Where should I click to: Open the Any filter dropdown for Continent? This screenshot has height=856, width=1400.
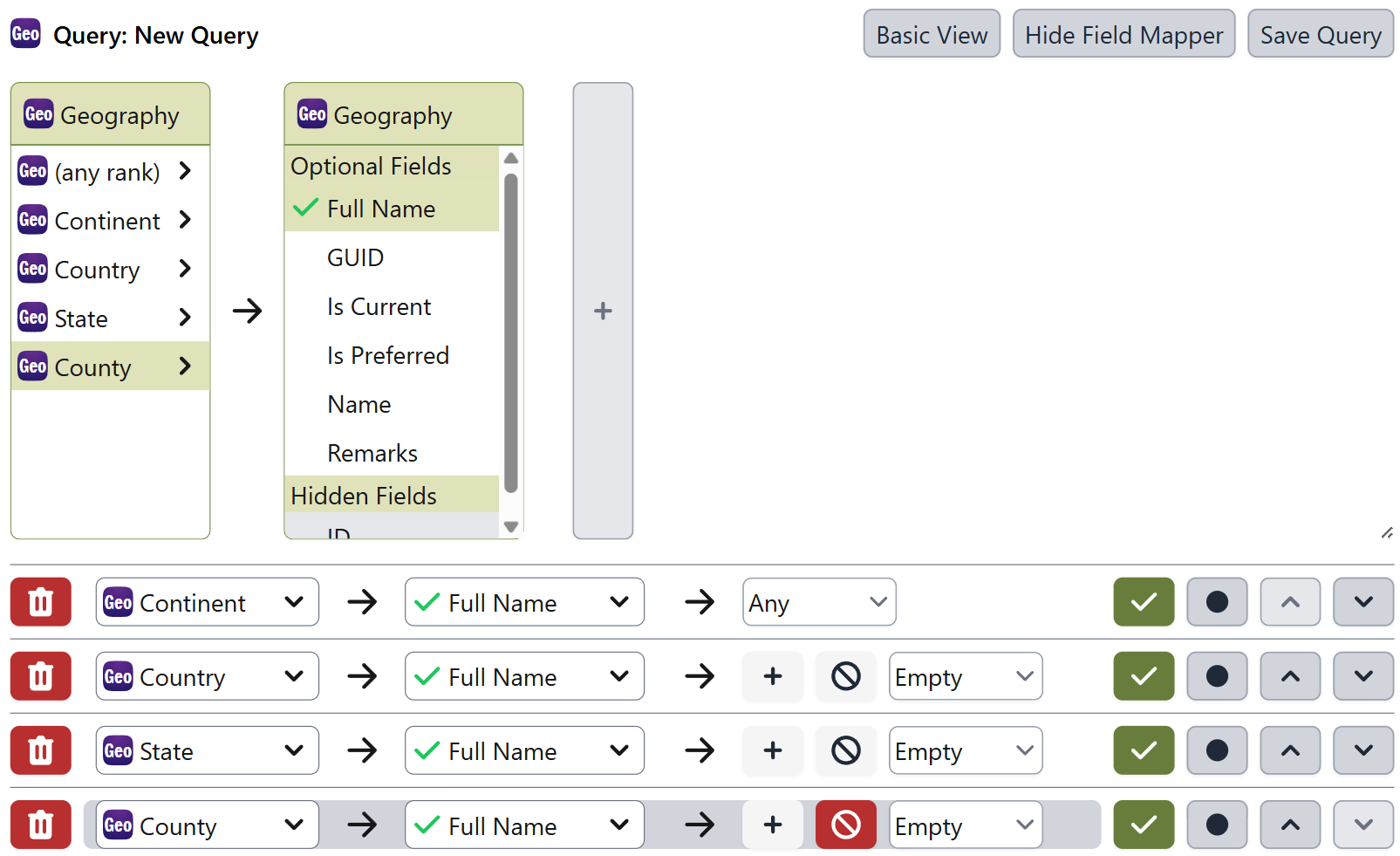[819, 602]
